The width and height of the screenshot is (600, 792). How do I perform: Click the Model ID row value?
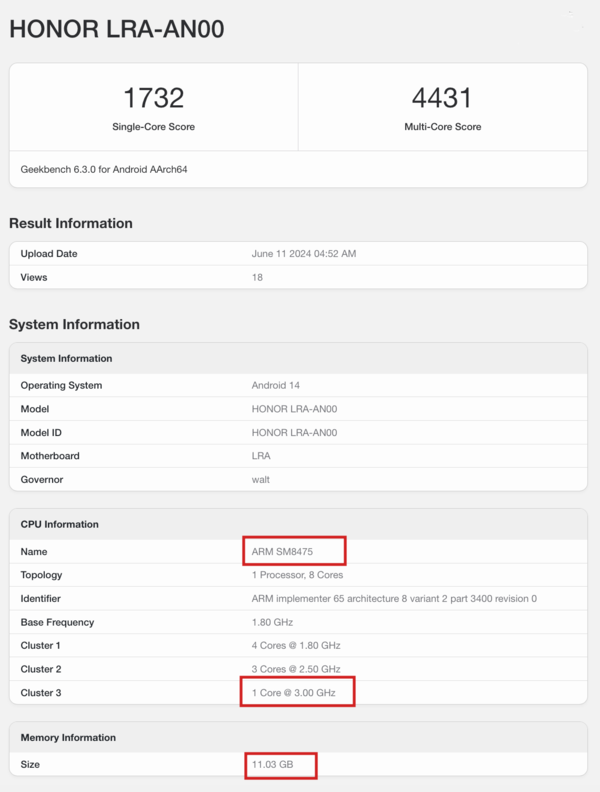point(294,432)
